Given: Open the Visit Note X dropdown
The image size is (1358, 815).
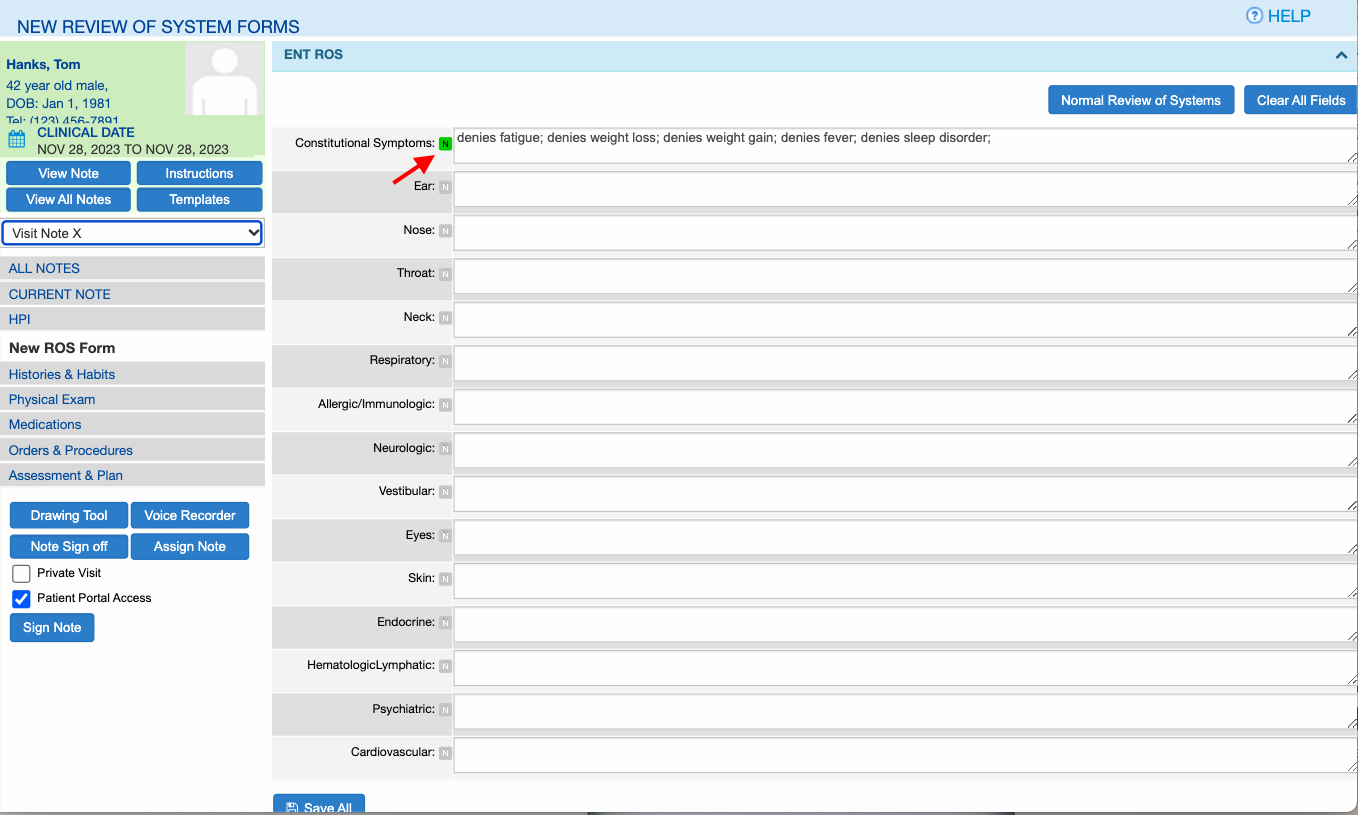Looking at the screenshot, I should coord(132,233).
